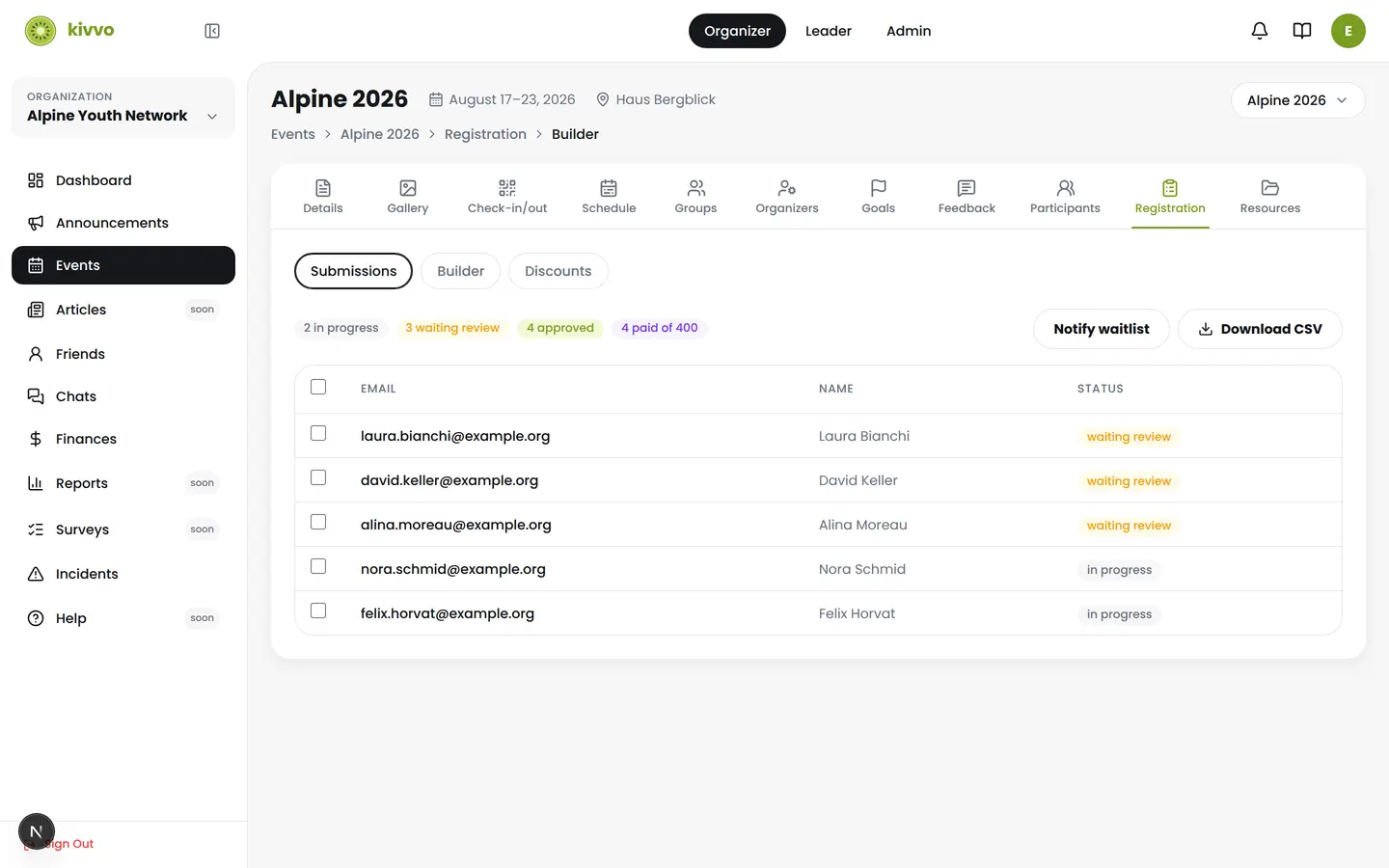Click the August 17–23, 2026 date text
This screenshot has width=1389, height=868.
[x=512, y=99]
